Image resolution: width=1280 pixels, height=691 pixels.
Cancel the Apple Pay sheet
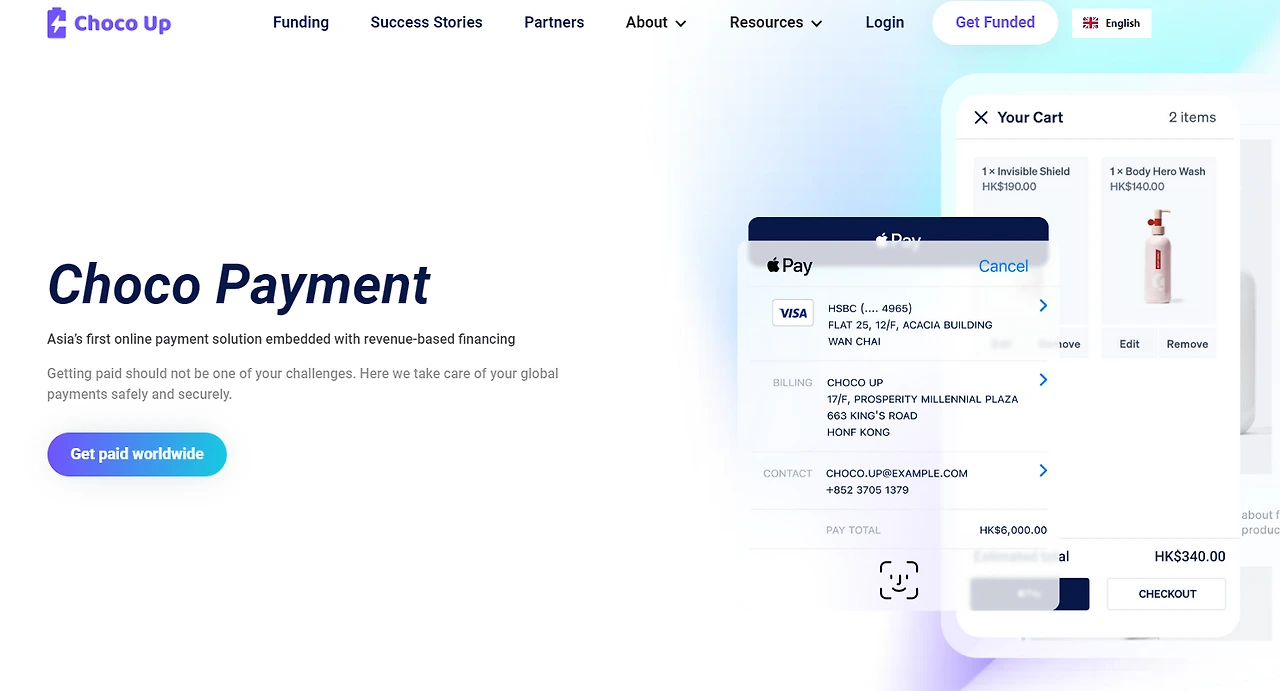(x=1003, y=266)
